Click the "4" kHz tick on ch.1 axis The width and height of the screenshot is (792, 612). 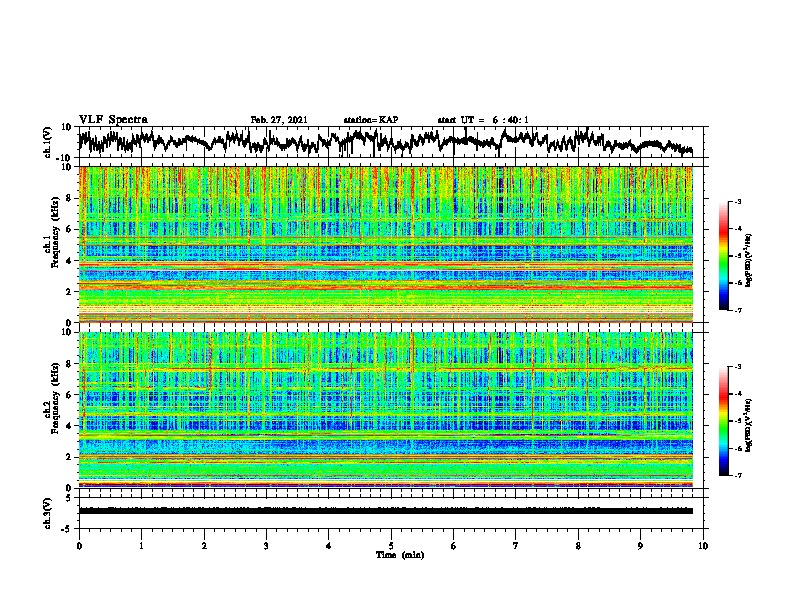point(69,260)
